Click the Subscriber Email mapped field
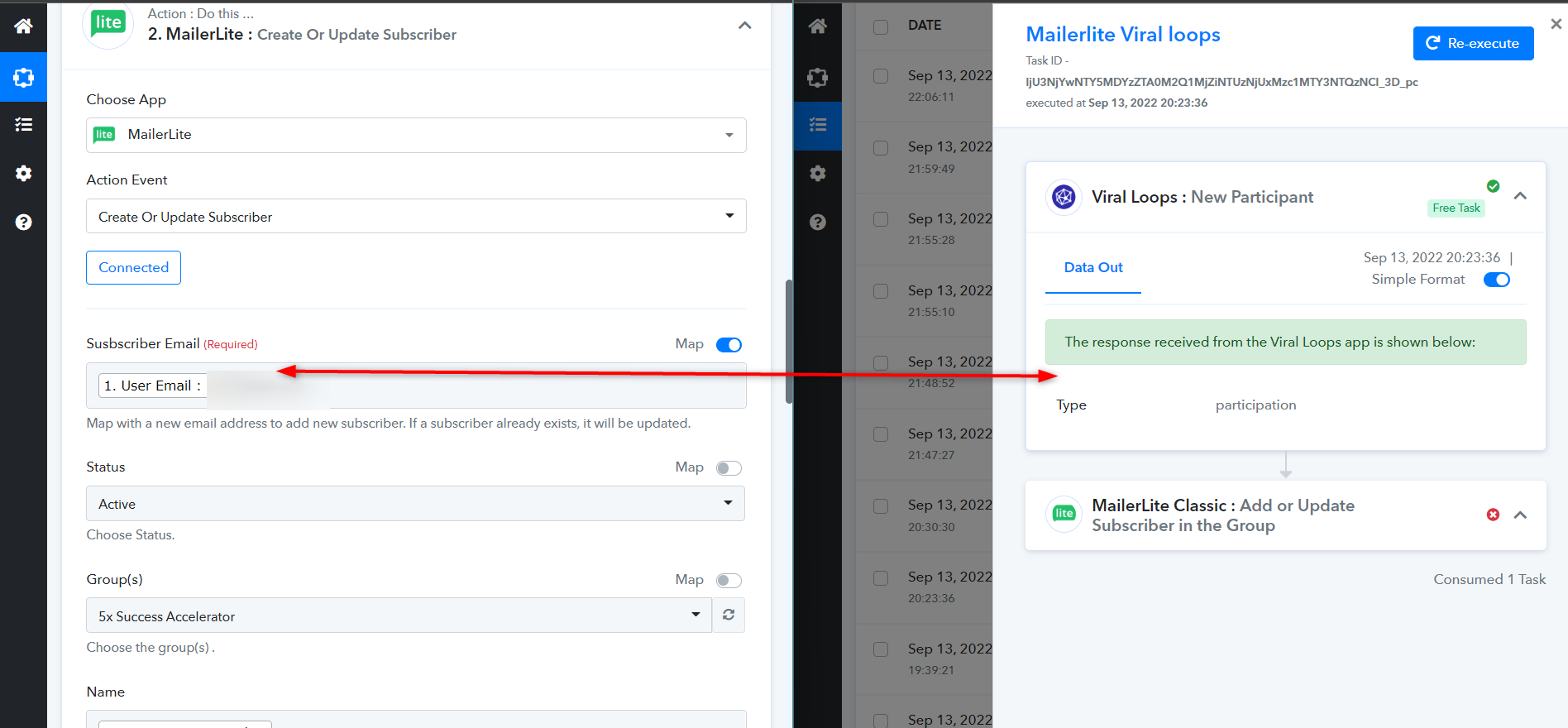1568x728 pixels. [x=416, y=386]
